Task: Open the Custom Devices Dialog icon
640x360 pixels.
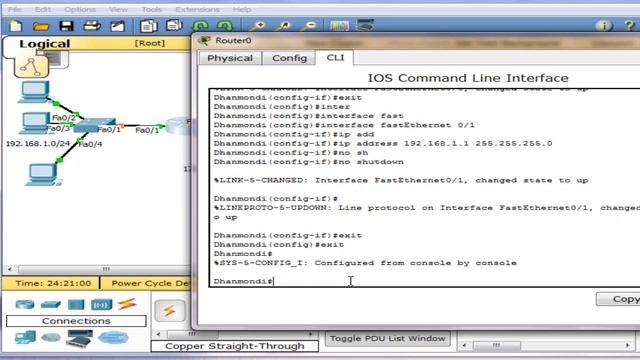Action: [x=365, y=25]
